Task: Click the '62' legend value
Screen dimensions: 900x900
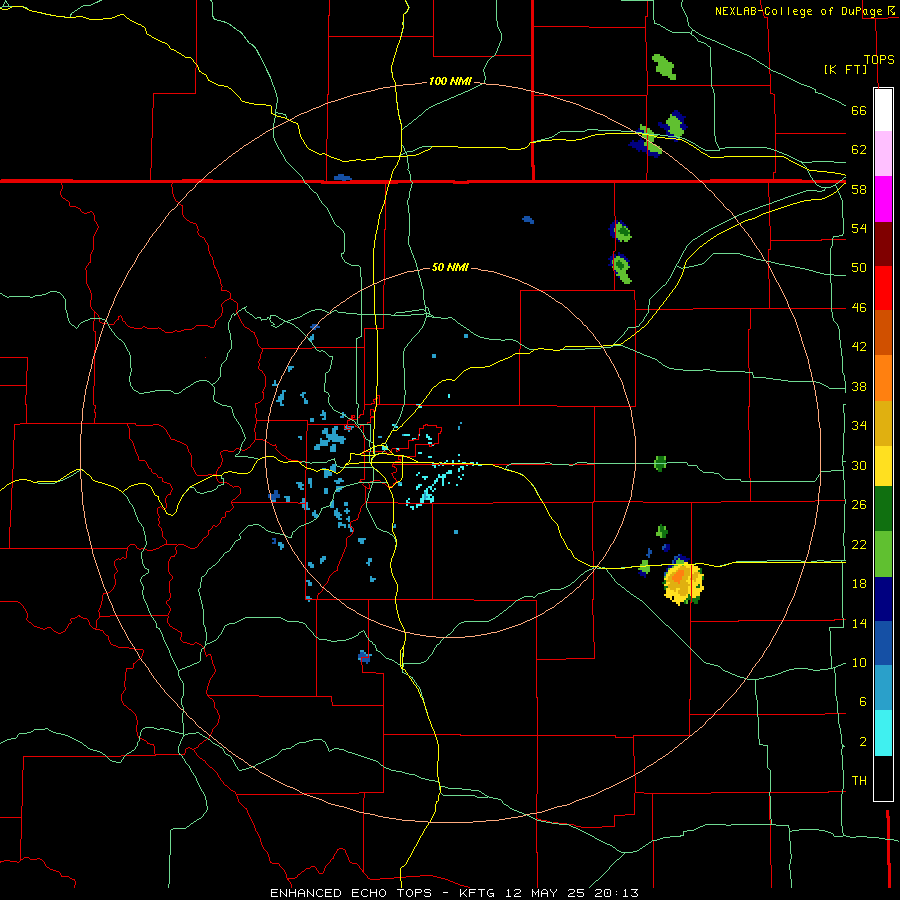Action: coord(859,150)
